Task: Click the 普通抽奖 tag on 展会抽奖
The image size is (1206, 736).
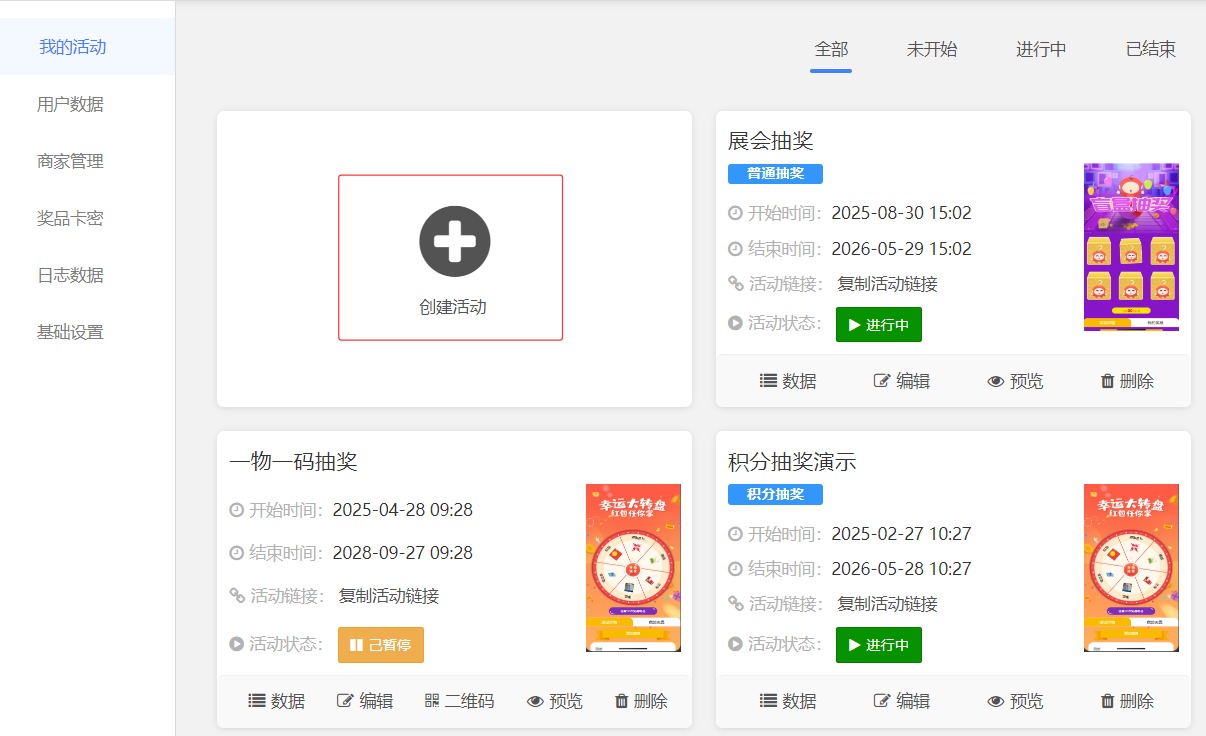Action: (x=775, y=174)
